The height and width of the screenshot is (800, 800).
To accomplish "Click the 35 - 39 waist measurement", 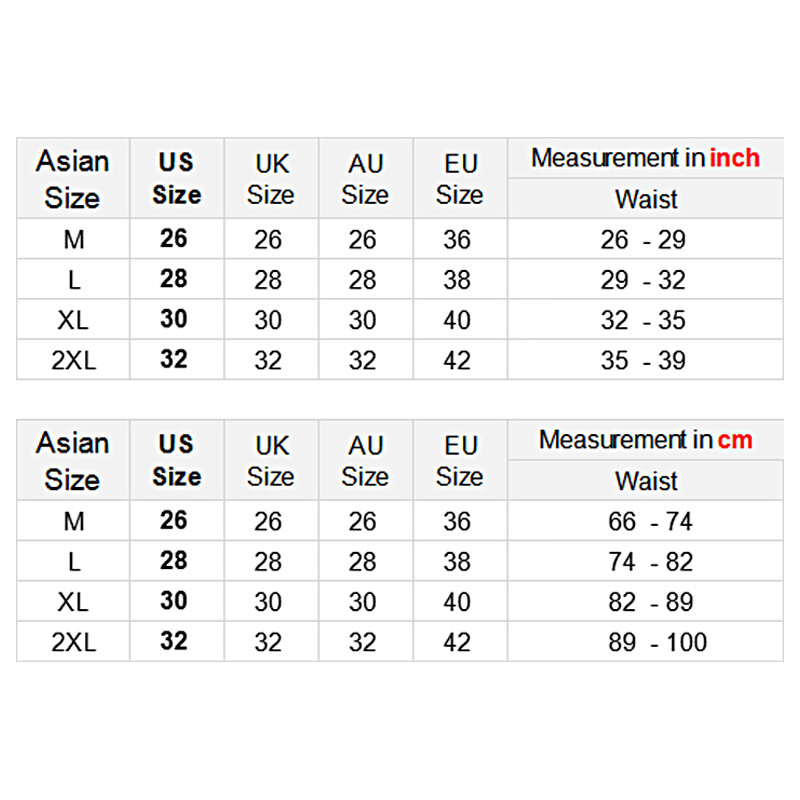I will tap(645, 360).
